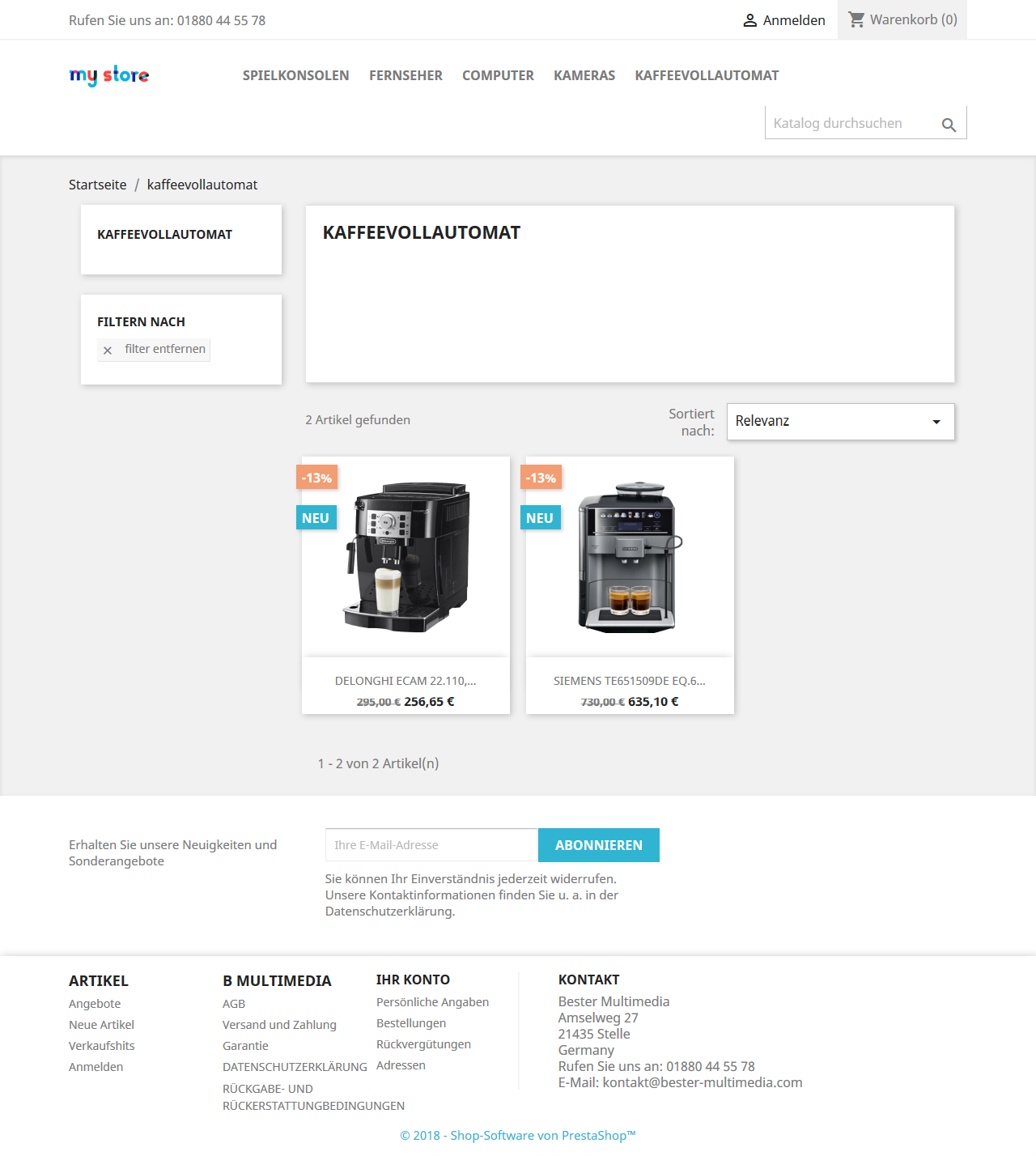Screen dimensions: 1036x1156
Task: Click -13% discount badge on DeLonghi product
Action: pyautogui.click(x=317, y=478)
